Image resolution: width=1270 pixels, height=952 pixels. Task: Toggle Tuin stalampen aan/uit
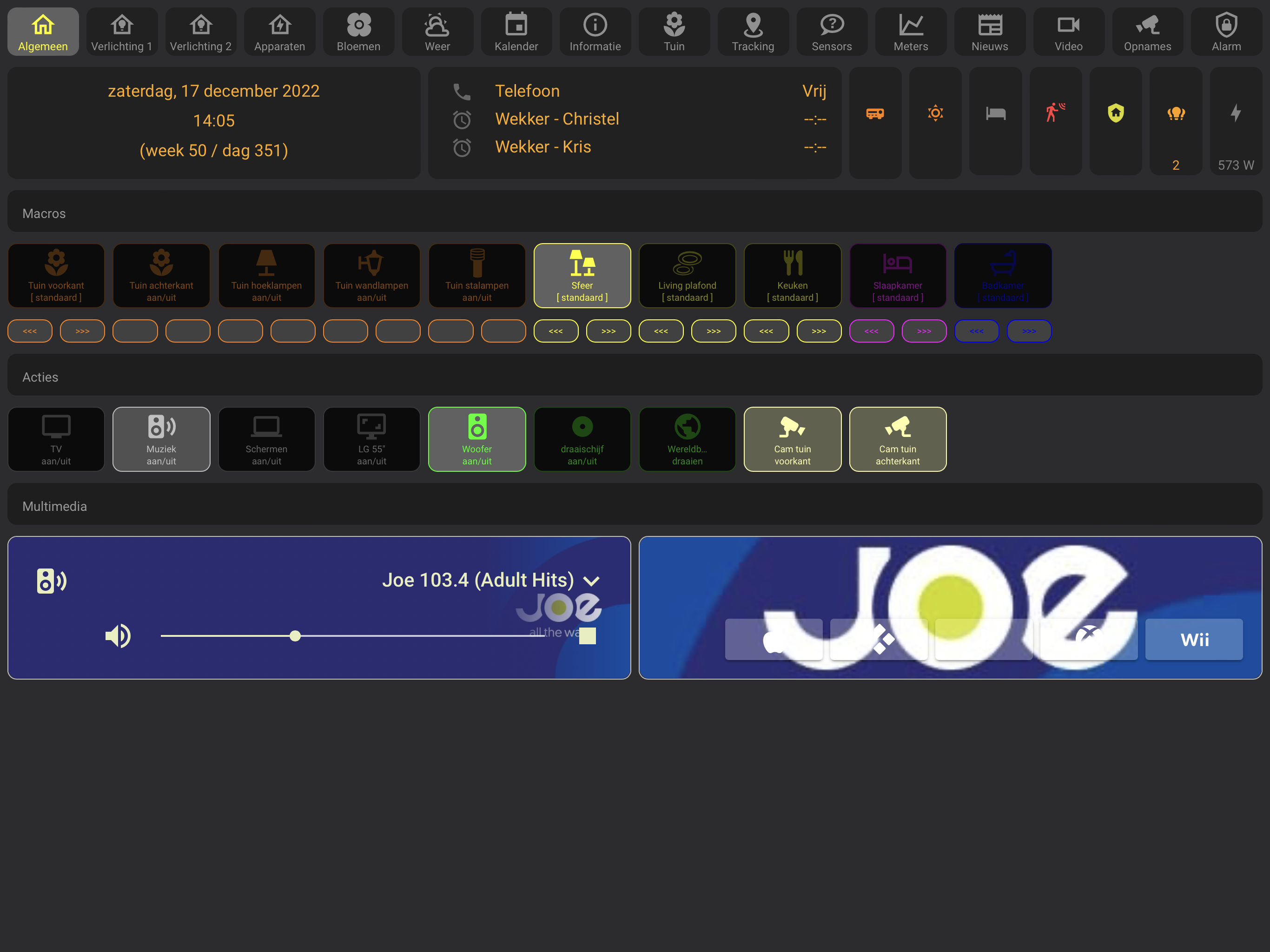pos(477,276)
